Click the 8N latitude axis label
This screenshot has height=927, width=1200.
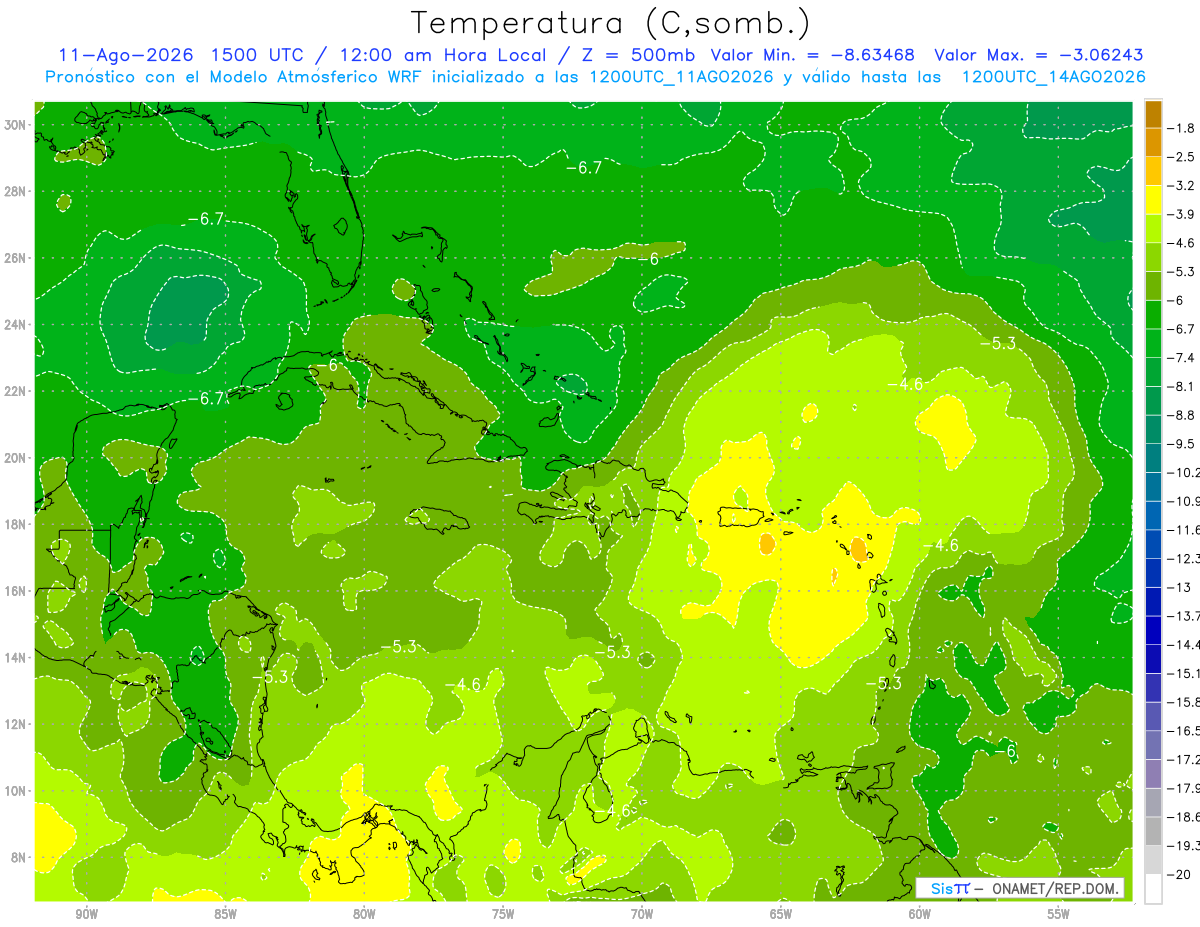click(19, 857)
